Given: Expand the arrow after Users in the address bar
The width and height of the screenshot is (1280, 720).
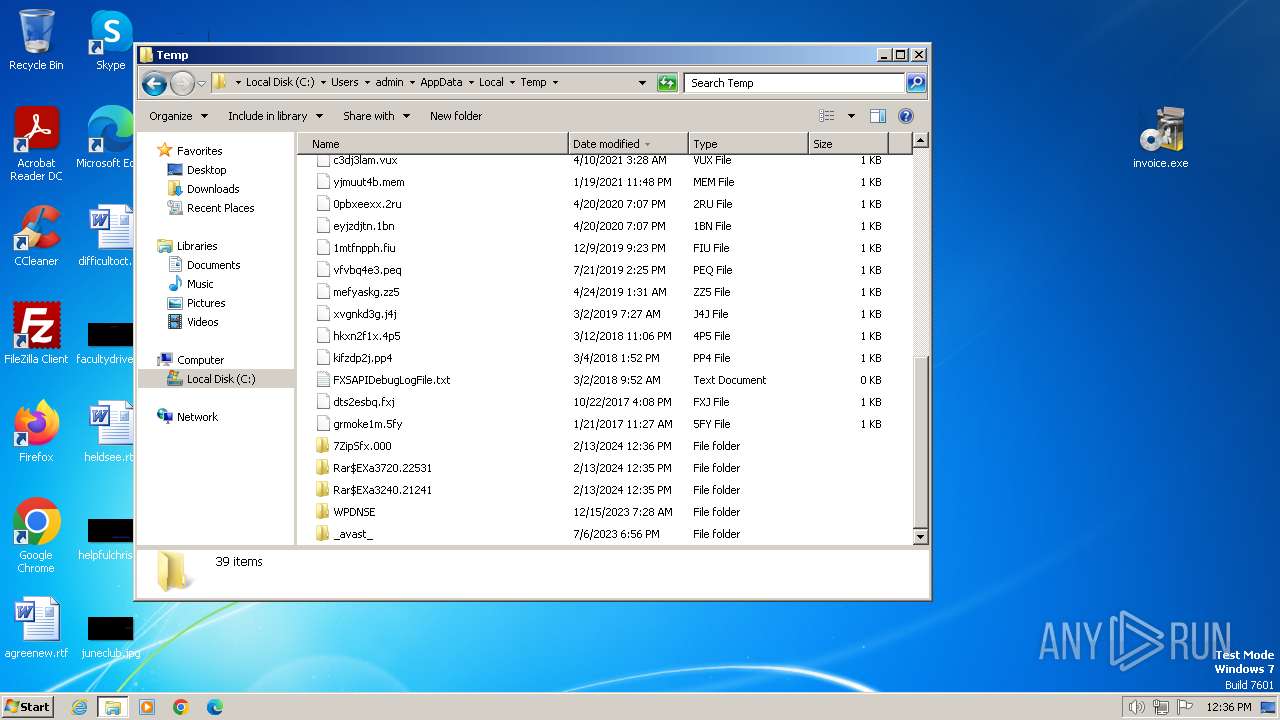Looking at the screenshot, I should click(x=366, y=83).
